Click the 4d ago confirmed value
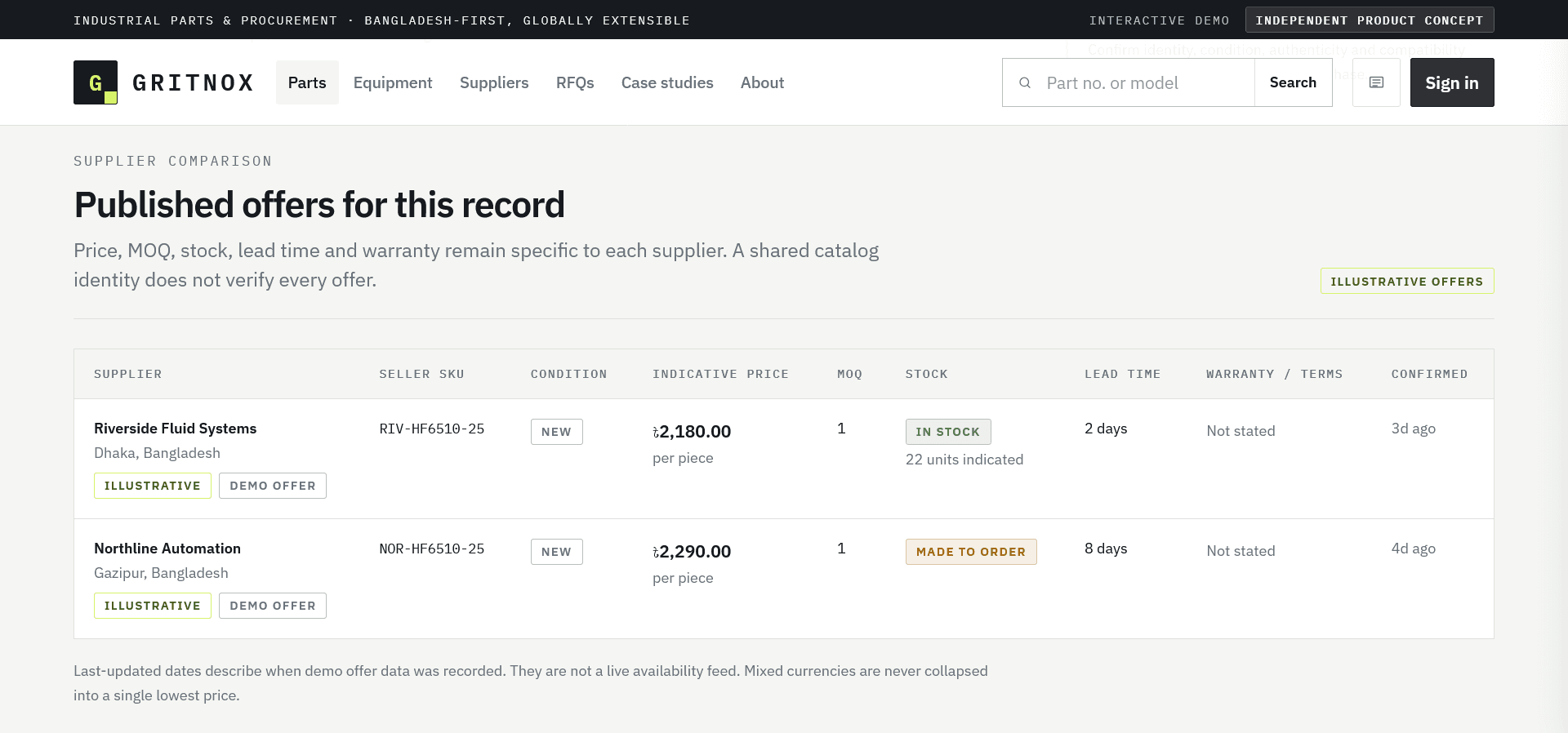This screenshot has width=1568, height=733. click(1414, 549)
